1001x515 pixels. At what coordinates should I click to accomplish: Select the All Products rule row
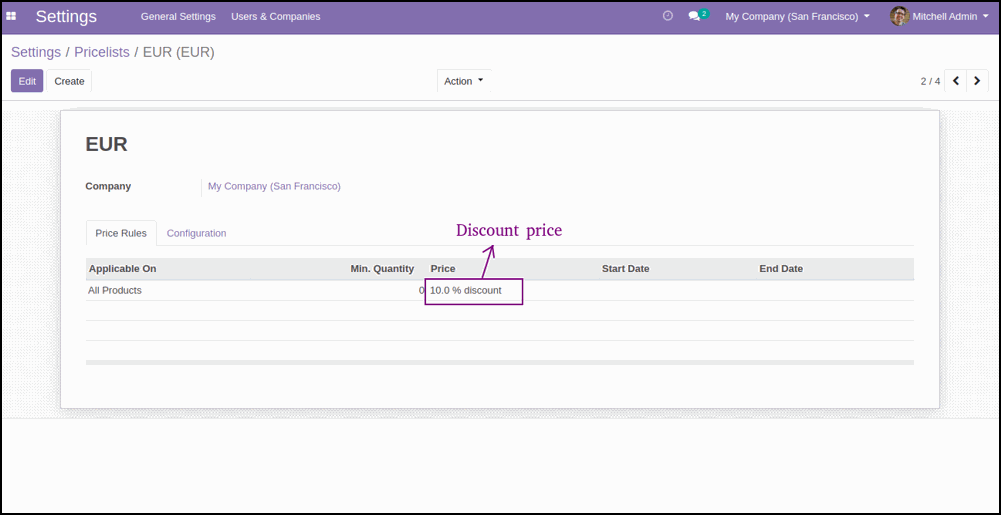[x=500, y=290]
